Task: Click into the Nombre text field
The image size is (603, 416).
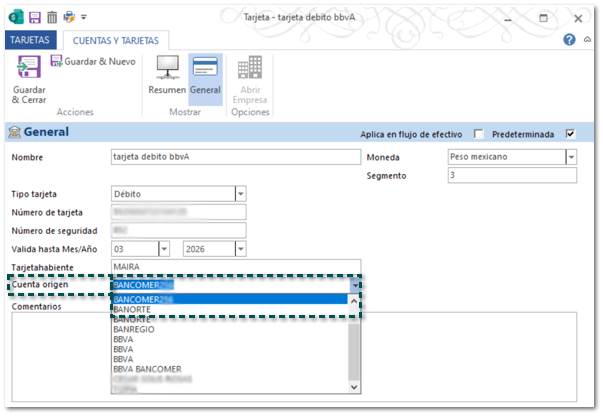Action: click(x=233, y=157)
